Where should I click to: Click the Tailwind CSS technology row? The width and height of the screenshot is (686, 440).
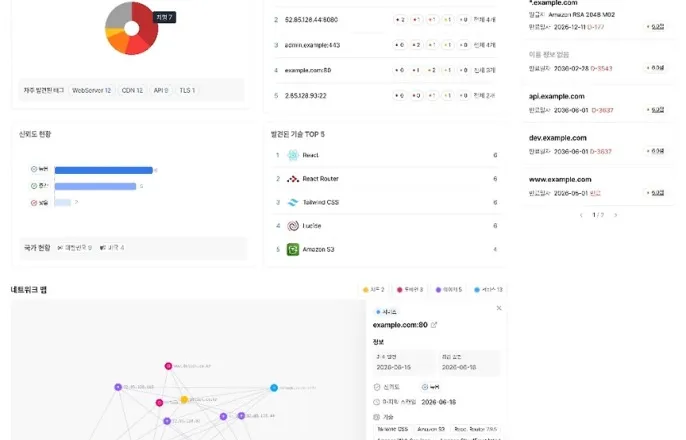[386, 203]
